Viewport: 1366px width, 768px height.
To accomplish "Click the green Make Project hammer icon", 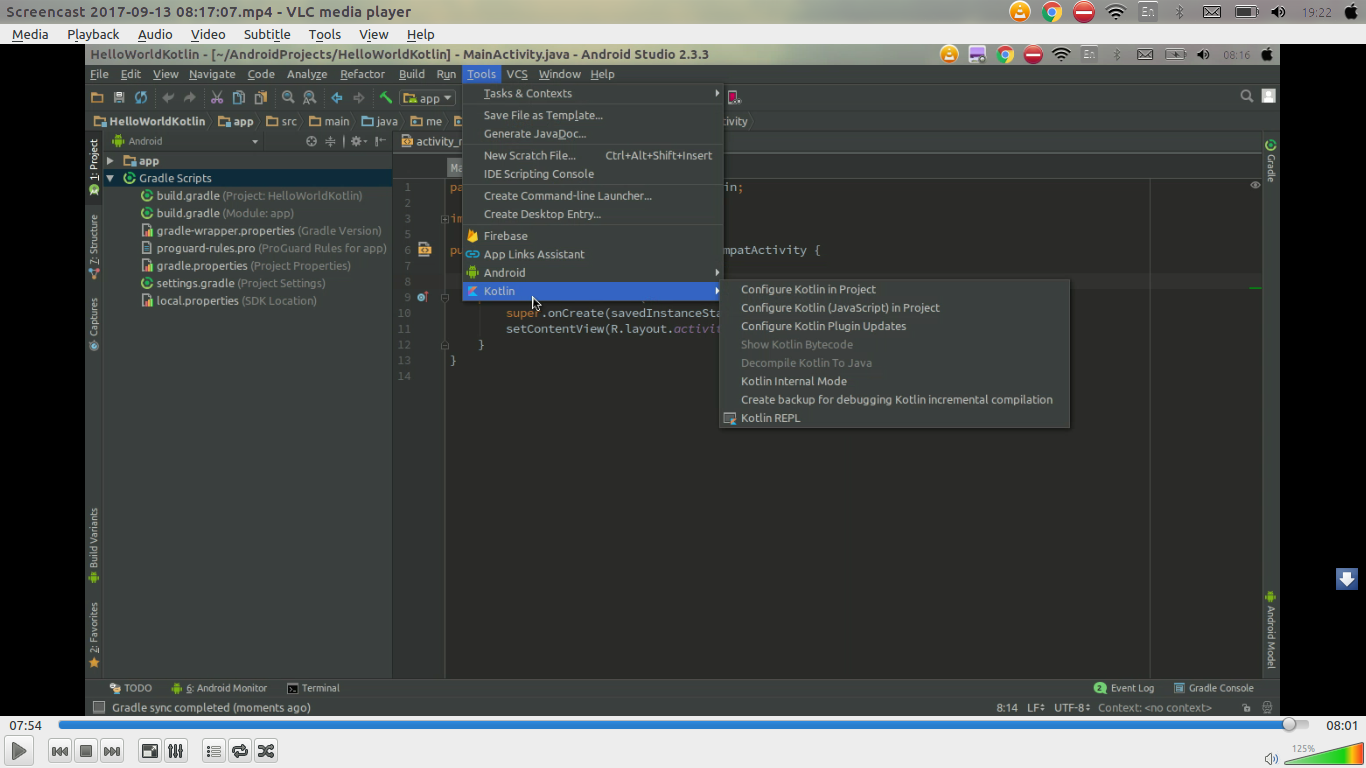I will 385,98.
